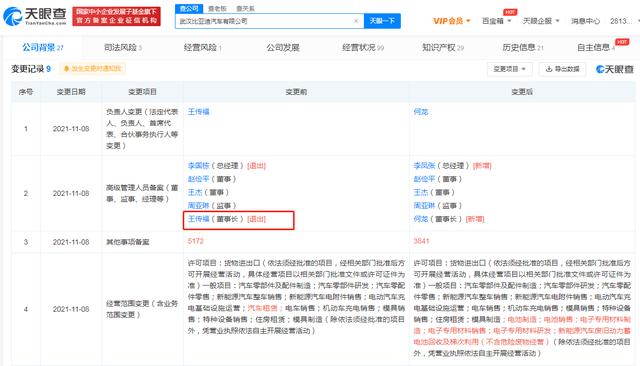Open 李国栋 (总经理) link in 变更前
640x366 pixels.
198,166
